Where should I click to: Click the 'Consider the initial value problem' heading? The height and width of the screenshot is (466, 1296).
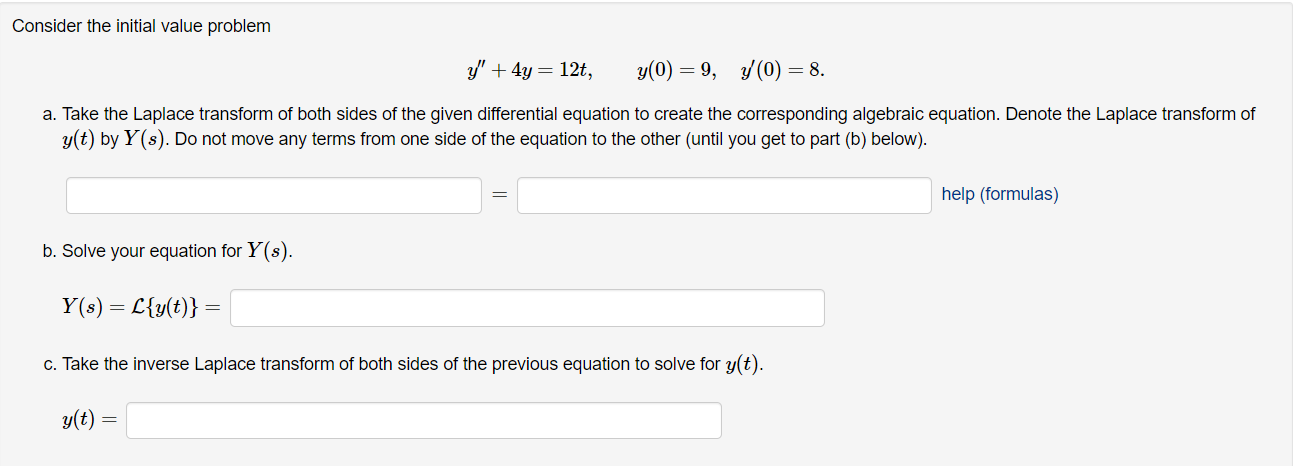point(141,26)
